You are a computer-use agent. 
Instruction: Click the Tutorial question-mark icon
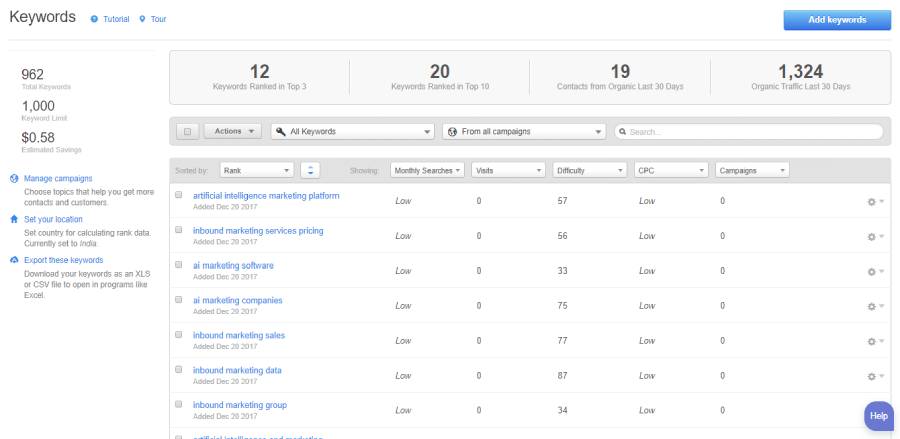pyautogui.click(x=94, y=19)
